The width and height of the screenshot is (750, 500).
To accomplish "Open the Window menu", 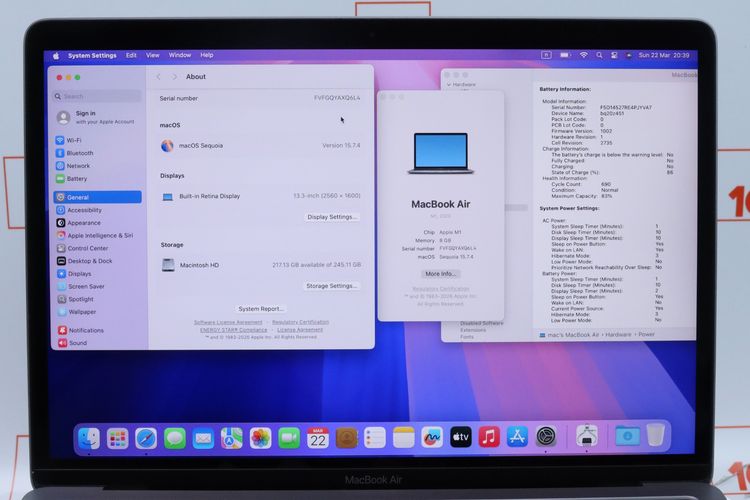I will tap(180, 55).
